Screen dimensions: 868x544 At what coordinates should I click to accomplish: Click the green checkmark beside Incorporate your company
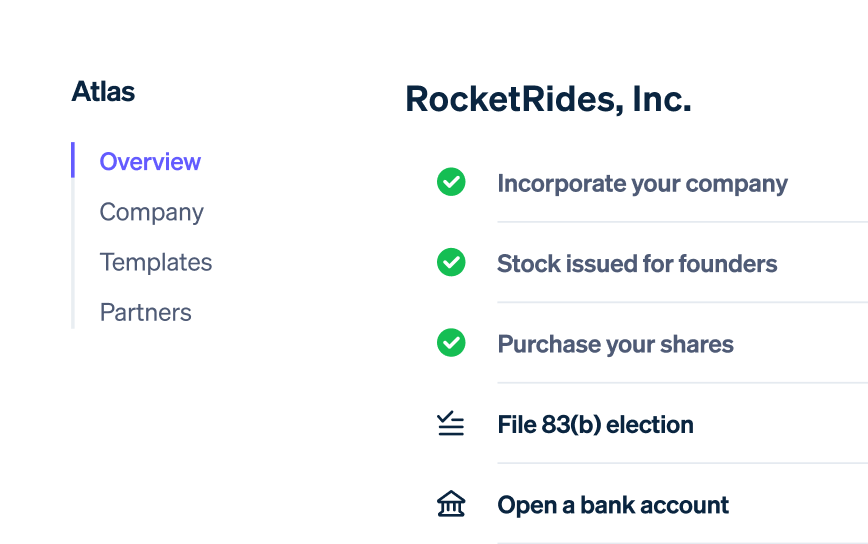tap(451, 182)
